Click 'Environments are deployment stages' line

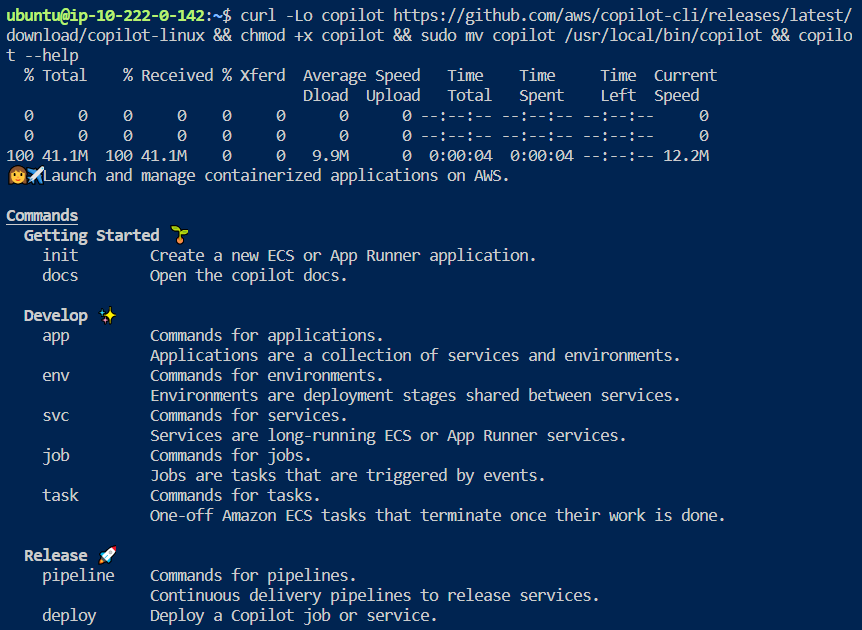point(416,396)
